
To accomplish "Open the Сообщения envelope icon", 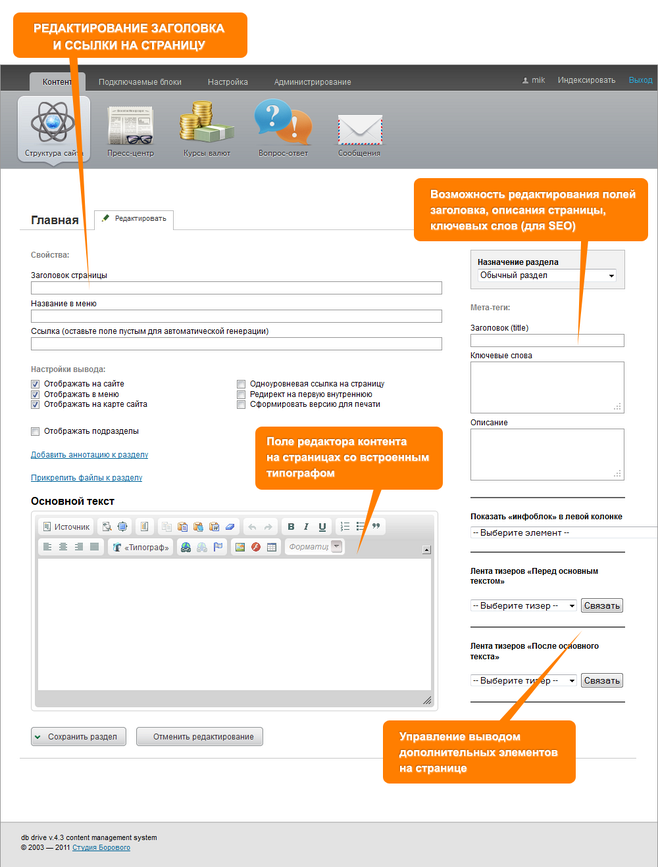I will coord(359,130).
